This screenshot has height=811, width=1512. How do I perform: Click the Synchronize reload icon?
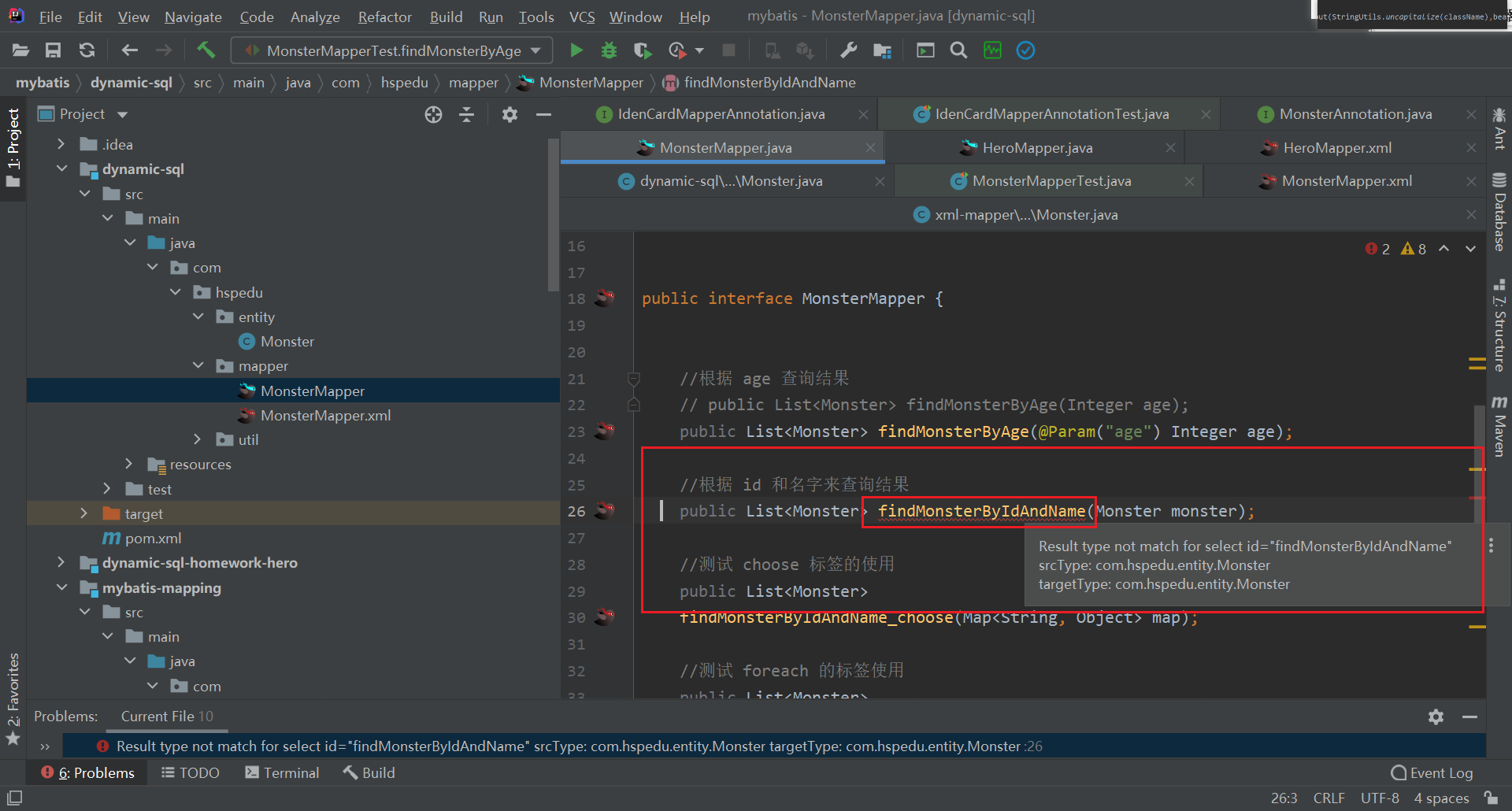87,50
